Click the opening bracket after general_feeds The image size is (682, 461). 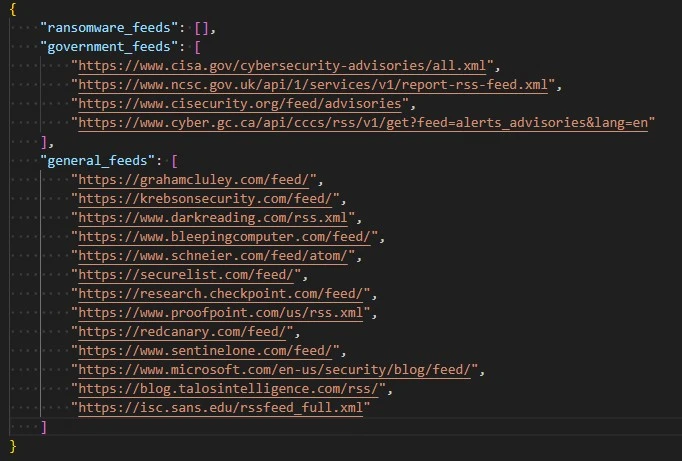click(174, 161)
